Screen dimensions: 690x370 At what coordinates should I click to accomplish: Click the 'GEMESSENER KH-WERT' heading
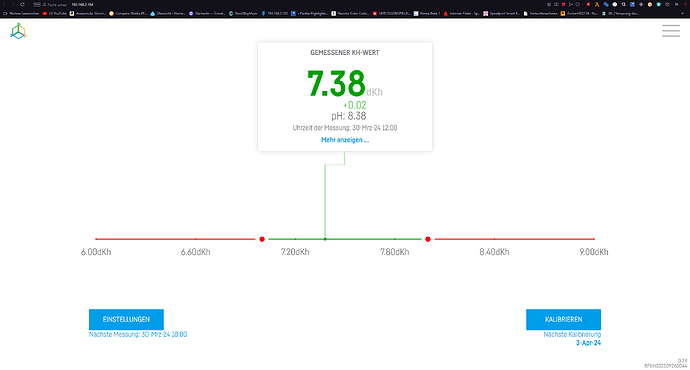(x=345, y=53)
